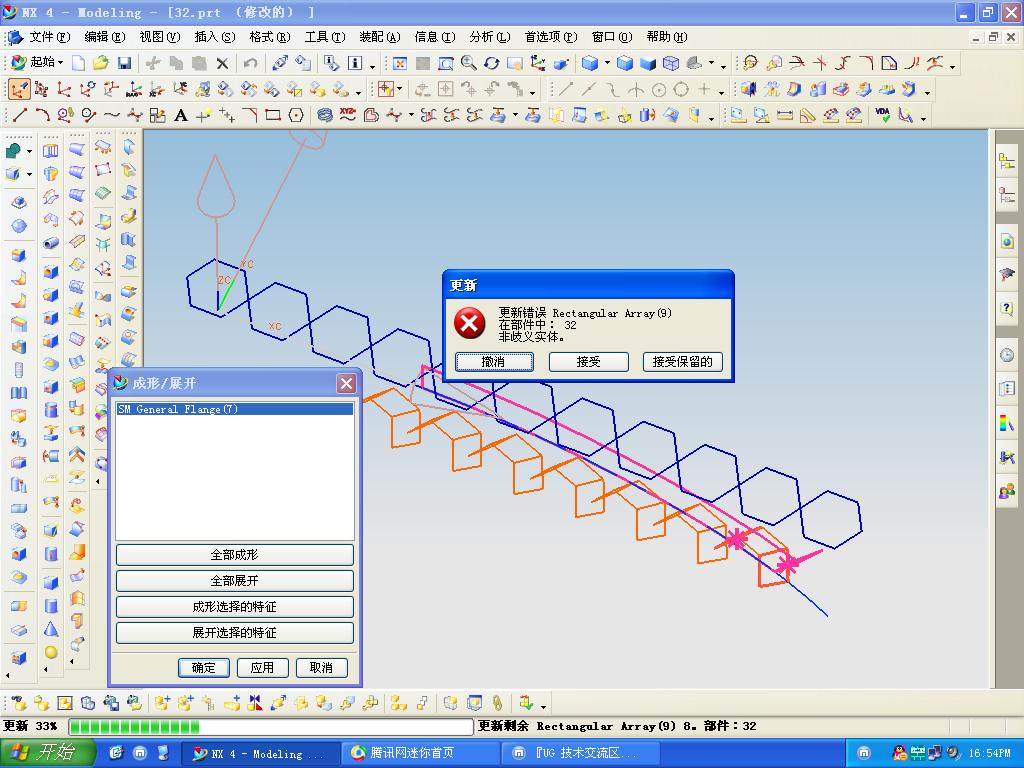The width and height of the screenshot is (1024, 768).
Task: Select the Line curve tool
Action: [20, 116]
